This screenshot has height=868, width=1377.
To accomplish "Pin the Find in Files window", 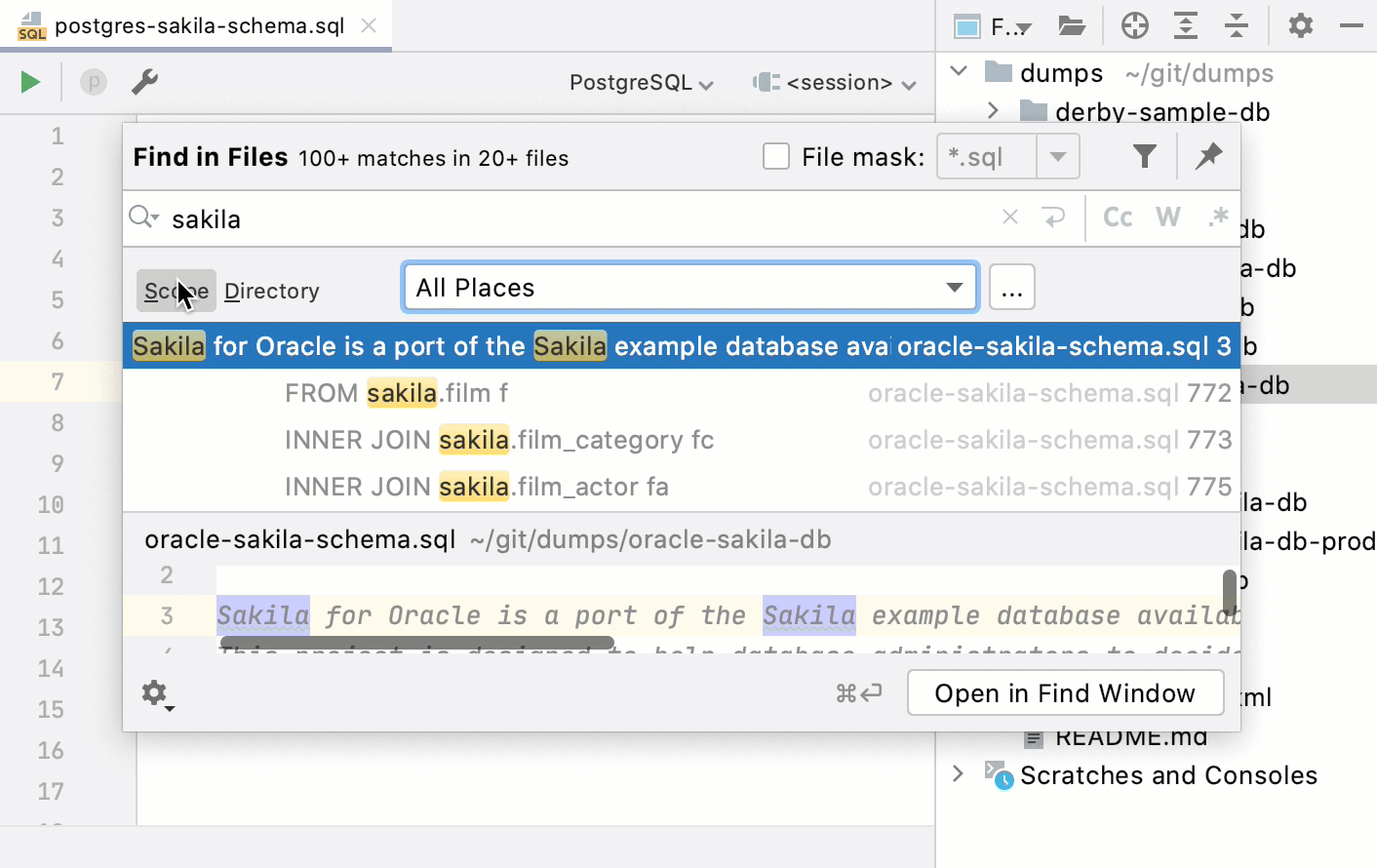I will pyautogui.click(x=1209, y=156).
